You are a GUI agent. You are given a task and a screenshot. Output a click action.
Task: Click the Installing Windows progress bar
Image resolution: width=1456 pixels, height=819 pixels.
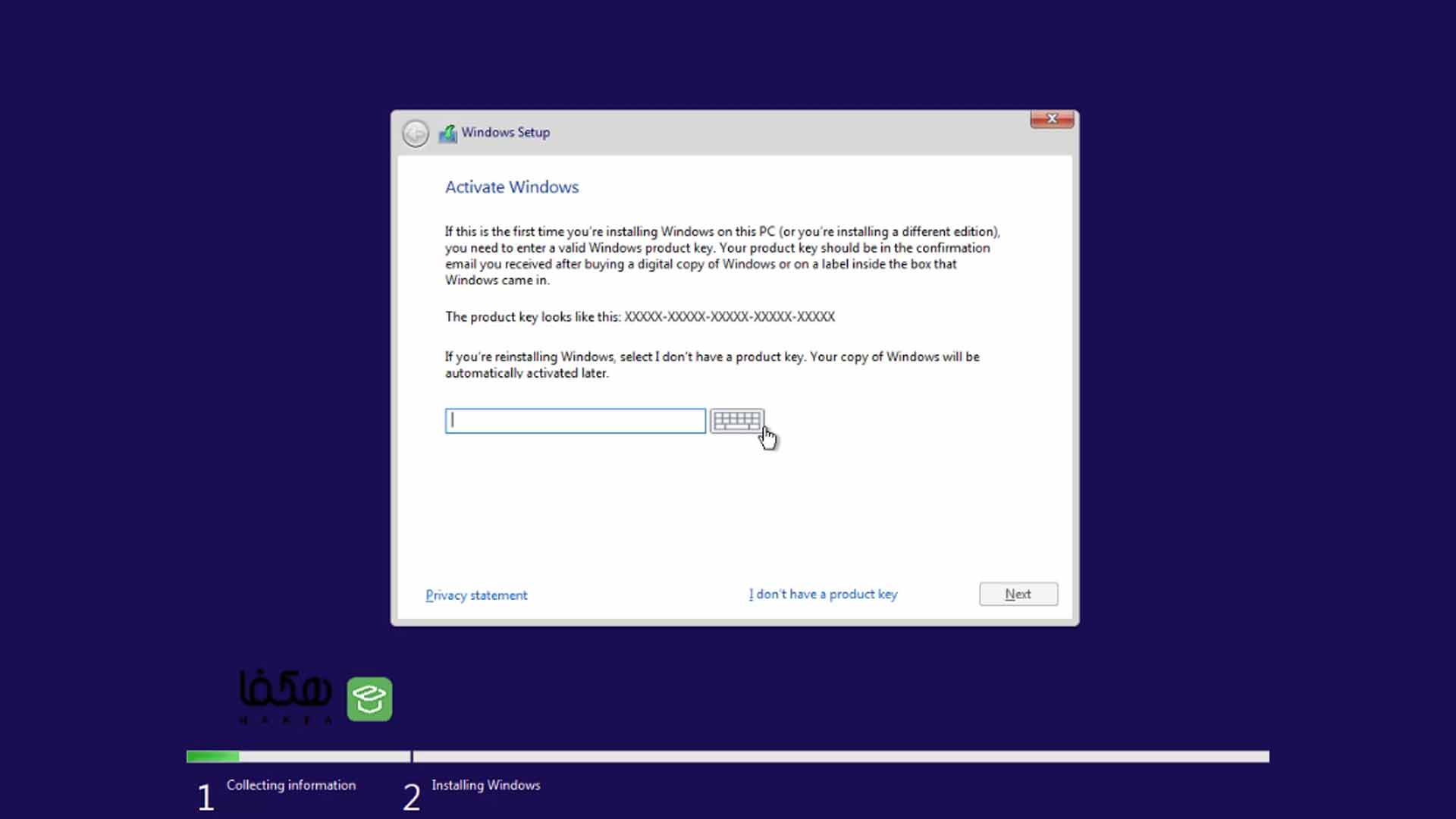tap(841, 757)
